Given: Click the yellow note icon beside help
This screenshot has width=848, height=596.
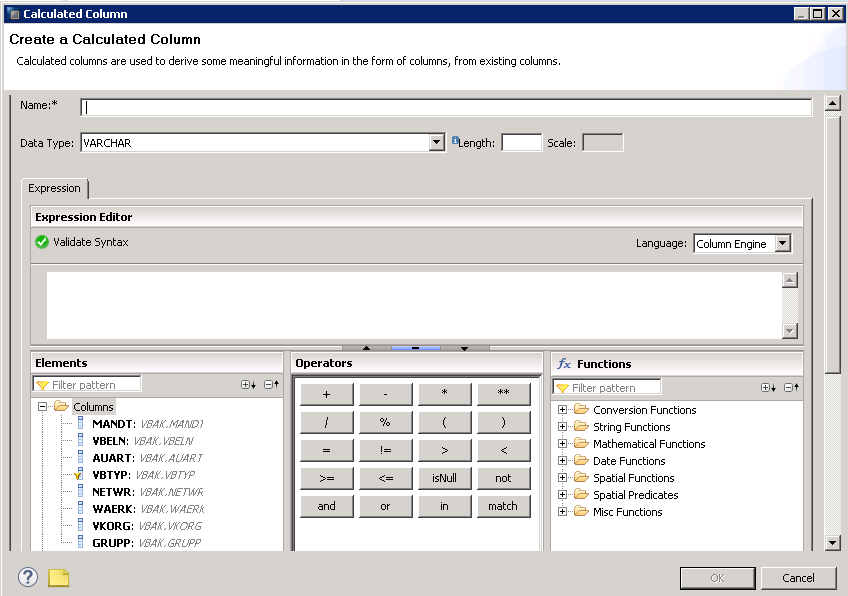Looking at the screenshot, I should 58,577.
